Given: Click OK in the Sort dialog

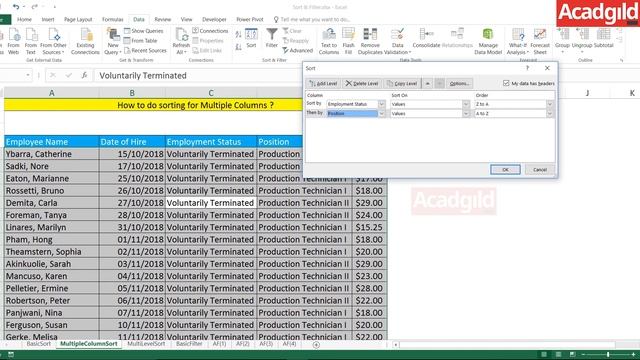Looking at the screenshot, I should pos(505,169).
